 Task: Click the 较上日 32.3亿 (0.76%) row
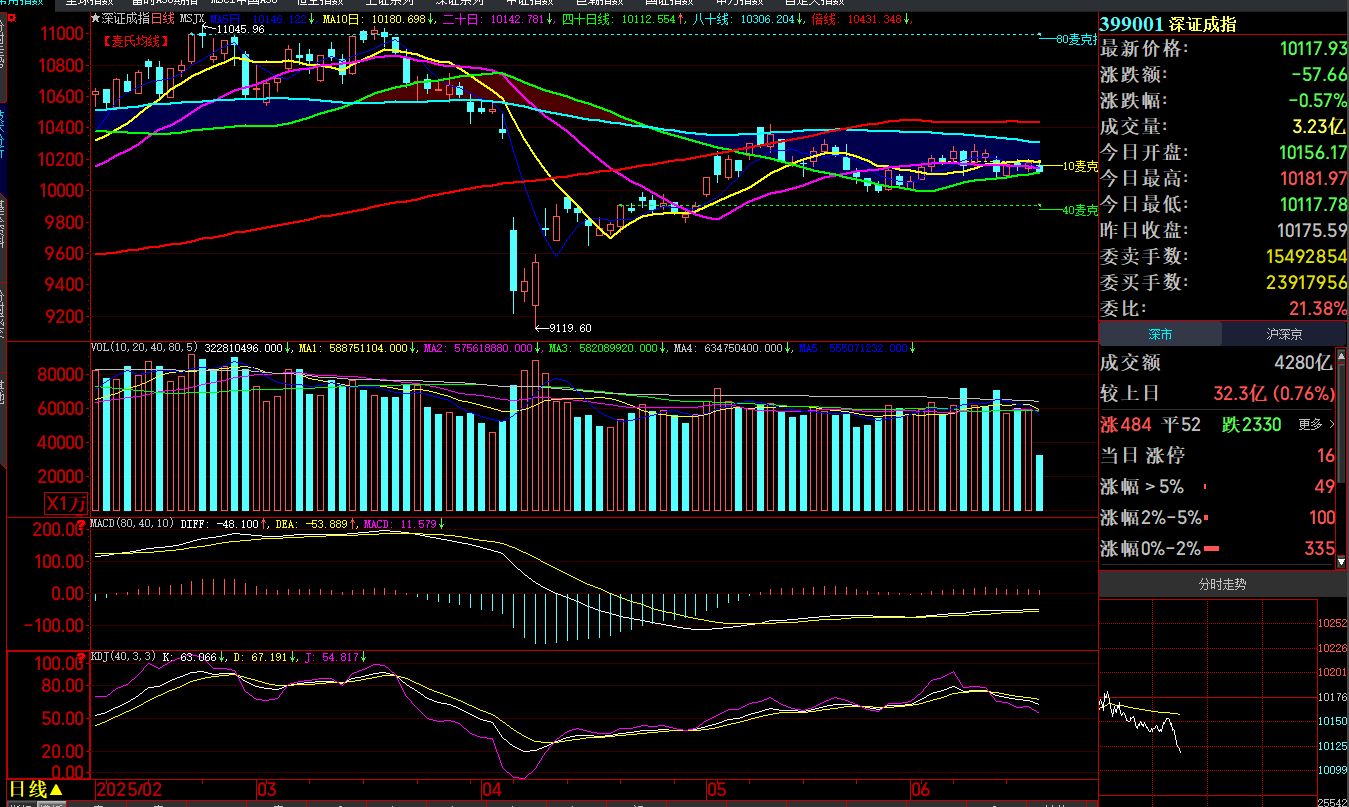pyautogui.click(x=1217, y=393)
